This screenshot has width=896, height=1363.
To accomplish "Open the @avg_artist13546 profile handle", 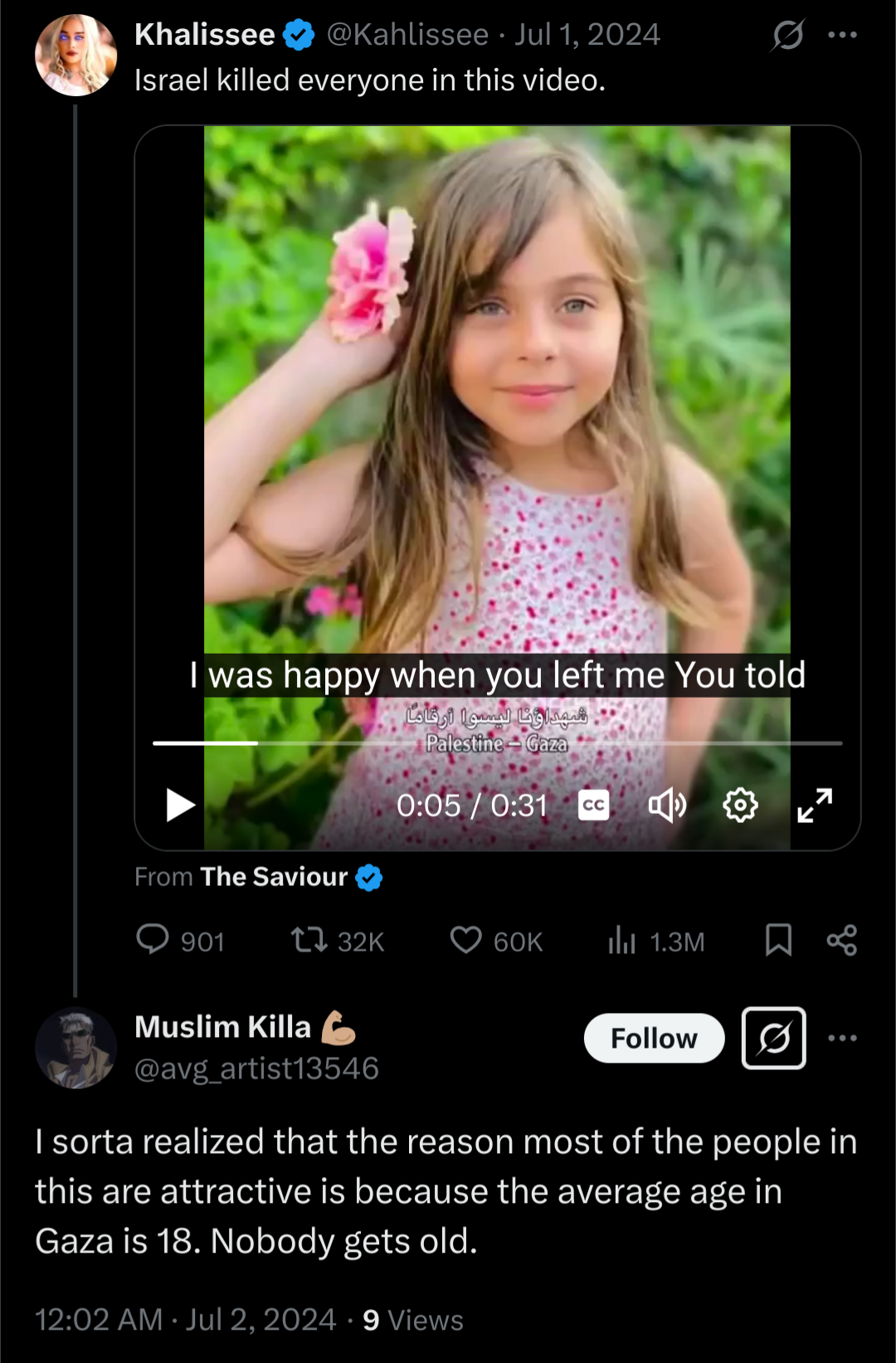I will click(256, 1068).
